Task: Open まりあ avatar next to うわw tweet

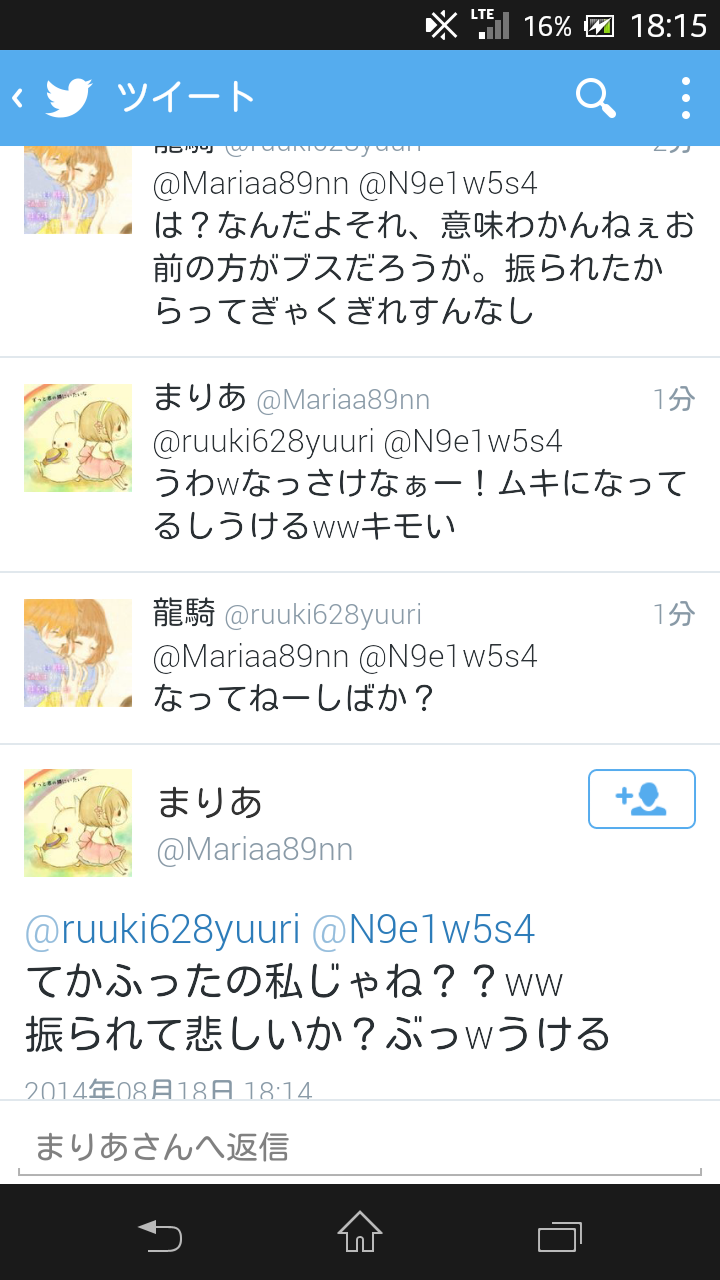Action: pos(78,438)
